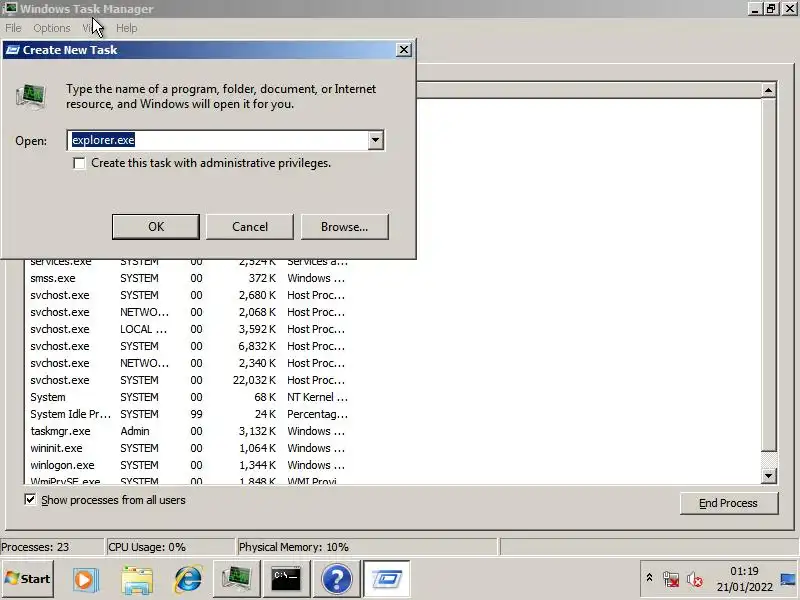Show hidden tray icons arrow

pyautogui.click(x=649, y=578)
